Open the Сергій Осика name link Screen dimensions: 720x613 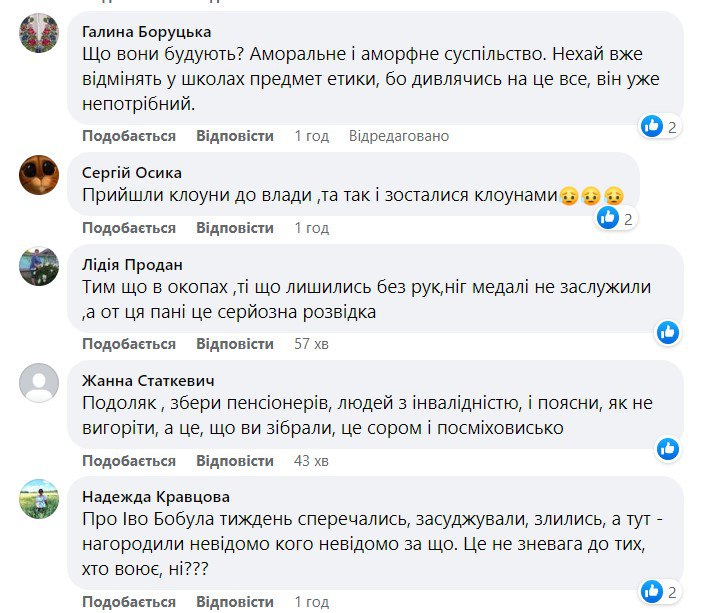pyautogui.click(x=132, y=173)
